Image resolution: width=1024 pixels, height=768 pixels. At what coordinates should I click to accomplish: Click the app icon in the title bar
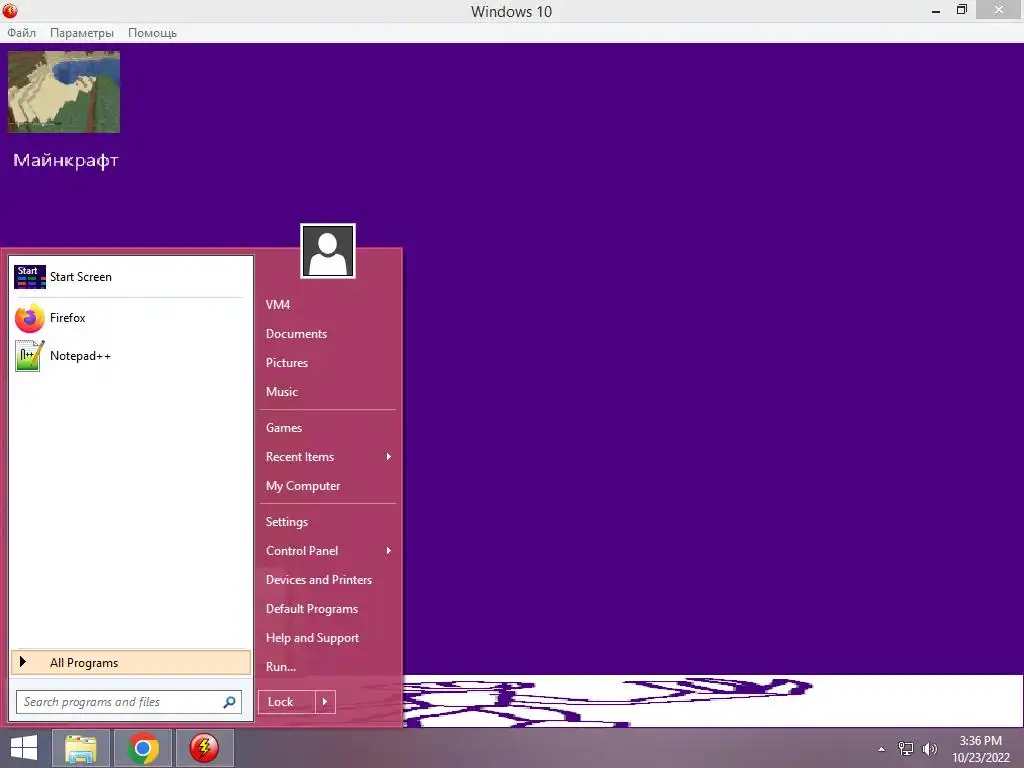pyautogui.click(x=10, y=10)
